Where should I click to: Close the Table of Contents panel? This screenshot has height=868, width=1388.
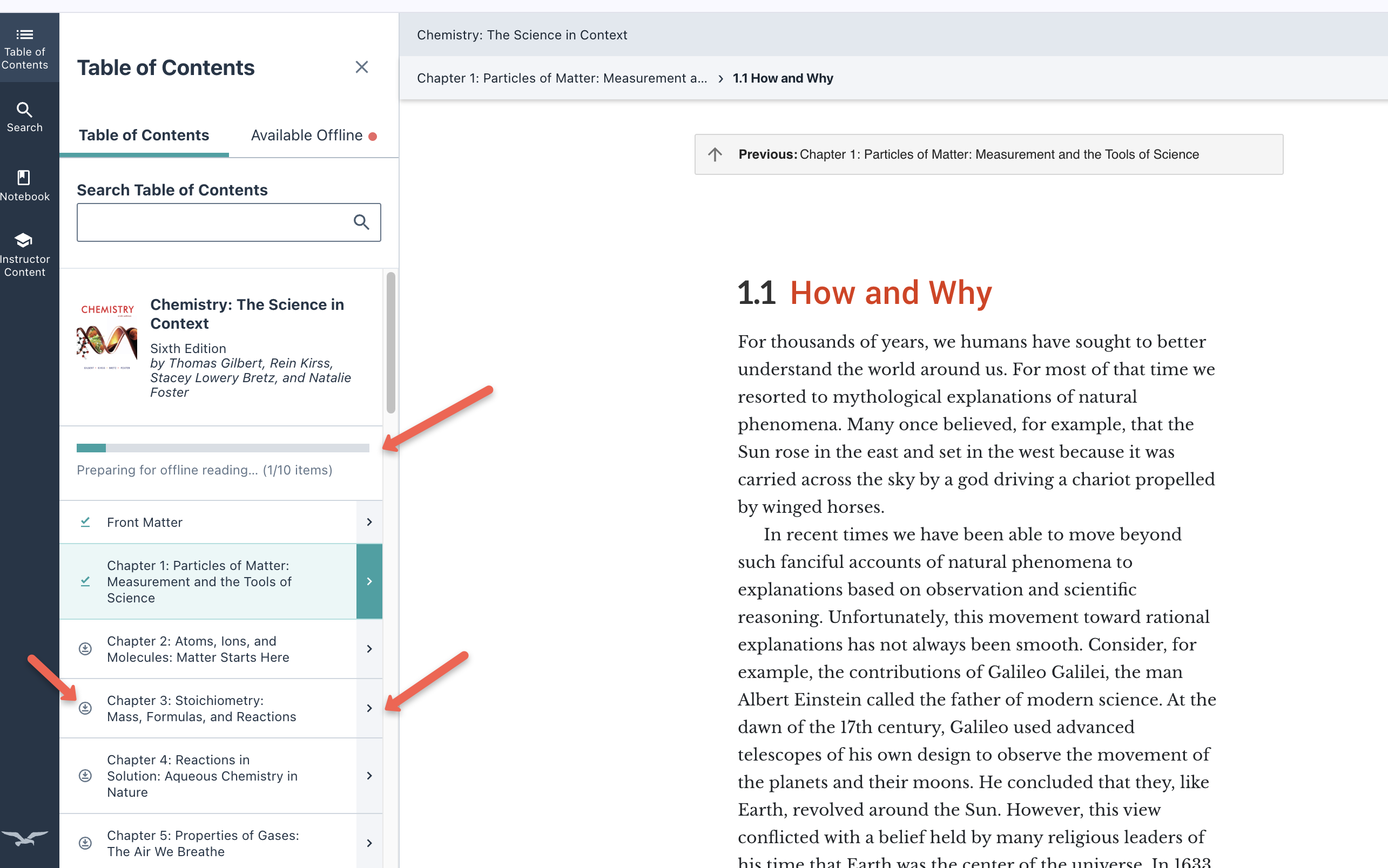tap(361, 67)
